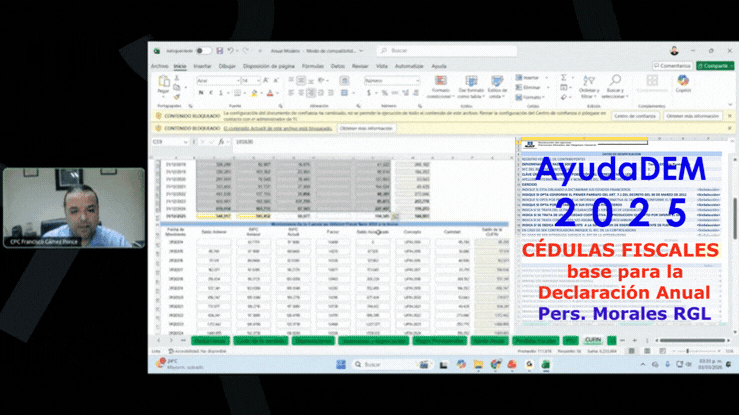Open the font size dropdown
The height and width of the screenshot is (415, 739).
coord(258,80)
